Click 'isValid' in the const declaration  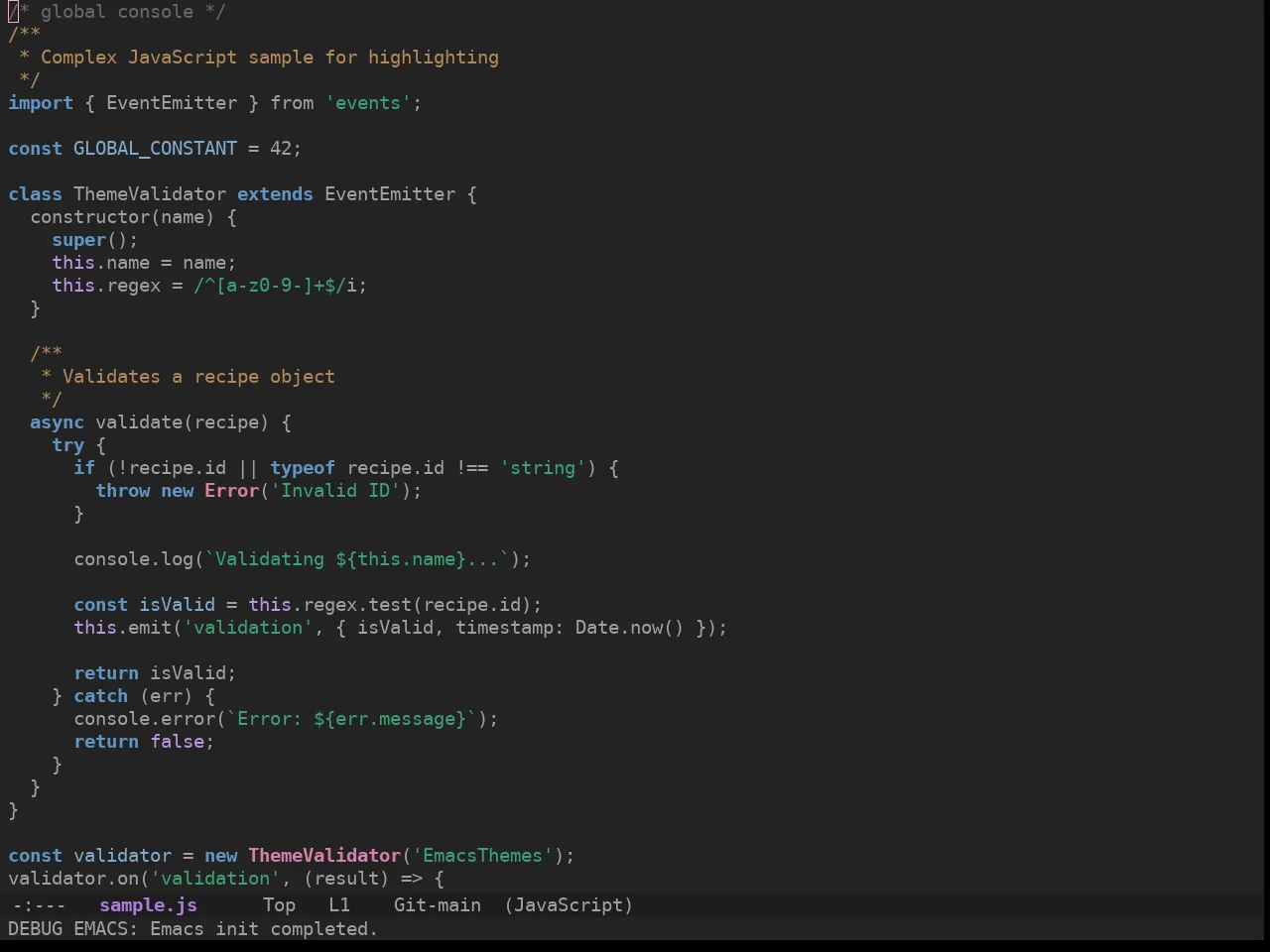[x=177, y=605]
